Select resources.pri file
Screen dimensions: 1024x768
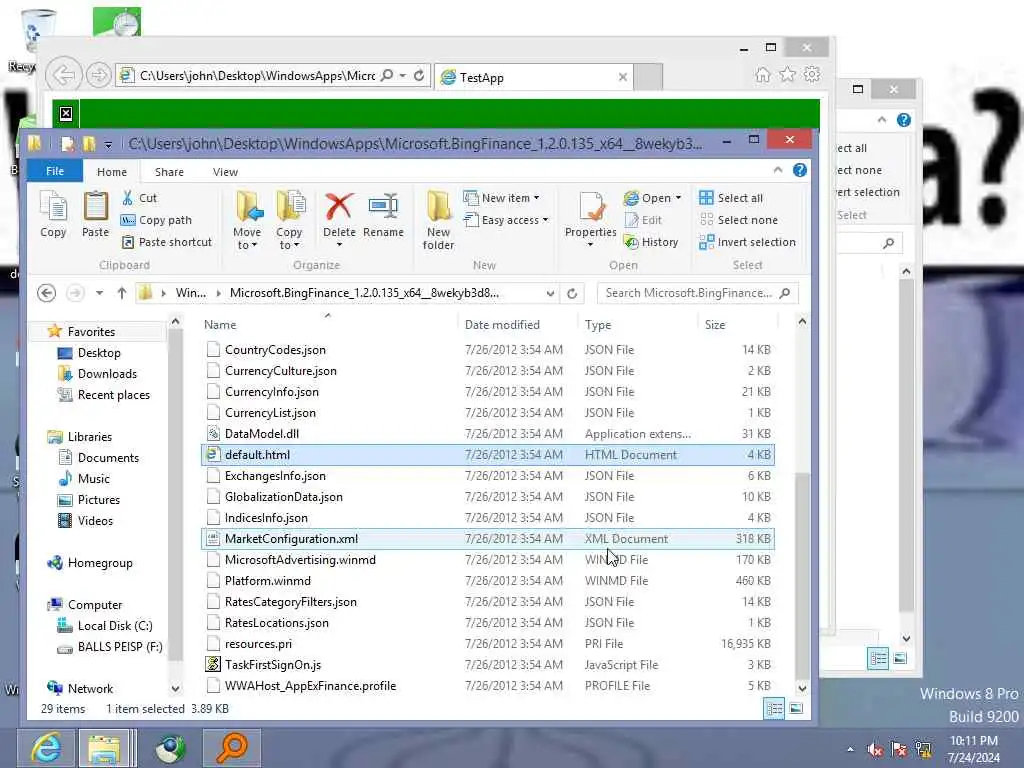click(x=488, y=644)
